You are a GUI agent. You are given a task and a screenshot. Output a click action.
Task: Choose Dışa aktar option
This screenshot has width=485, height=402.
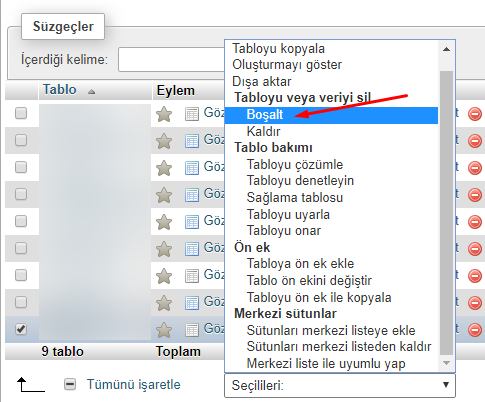(x=331, y=82)
